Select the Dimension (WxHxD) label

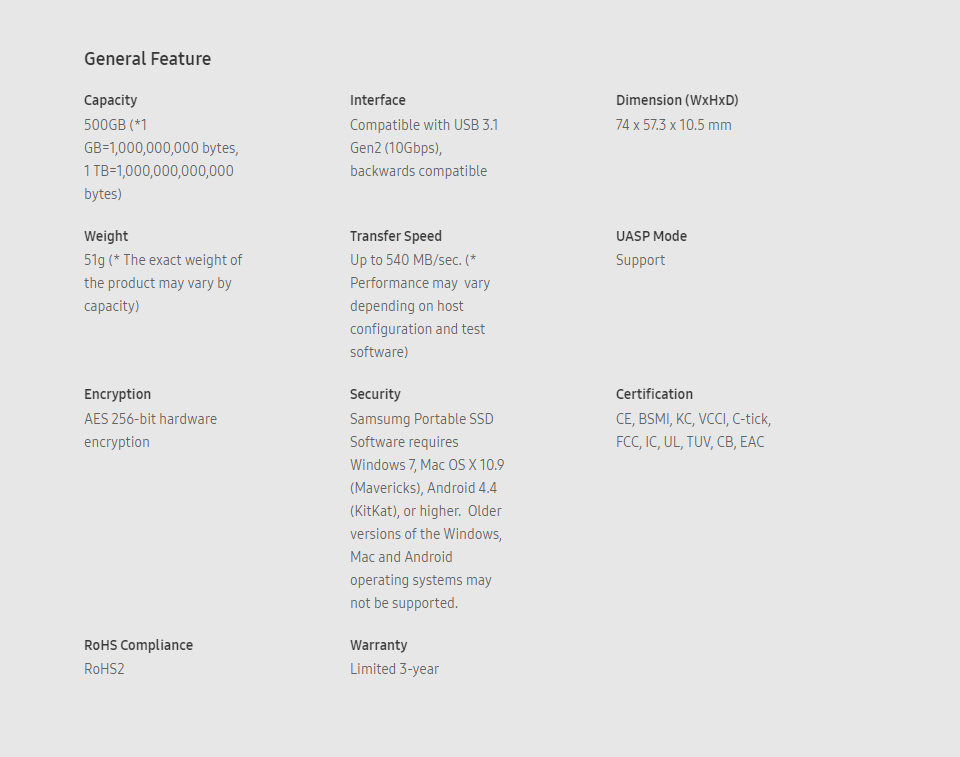677,100
